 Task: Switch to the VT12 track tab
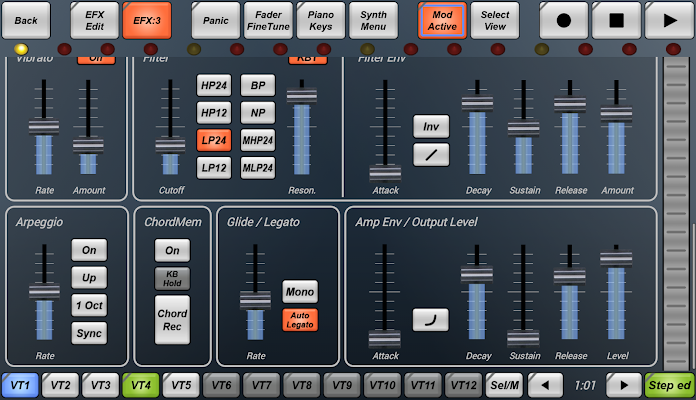tap(463, 385)
